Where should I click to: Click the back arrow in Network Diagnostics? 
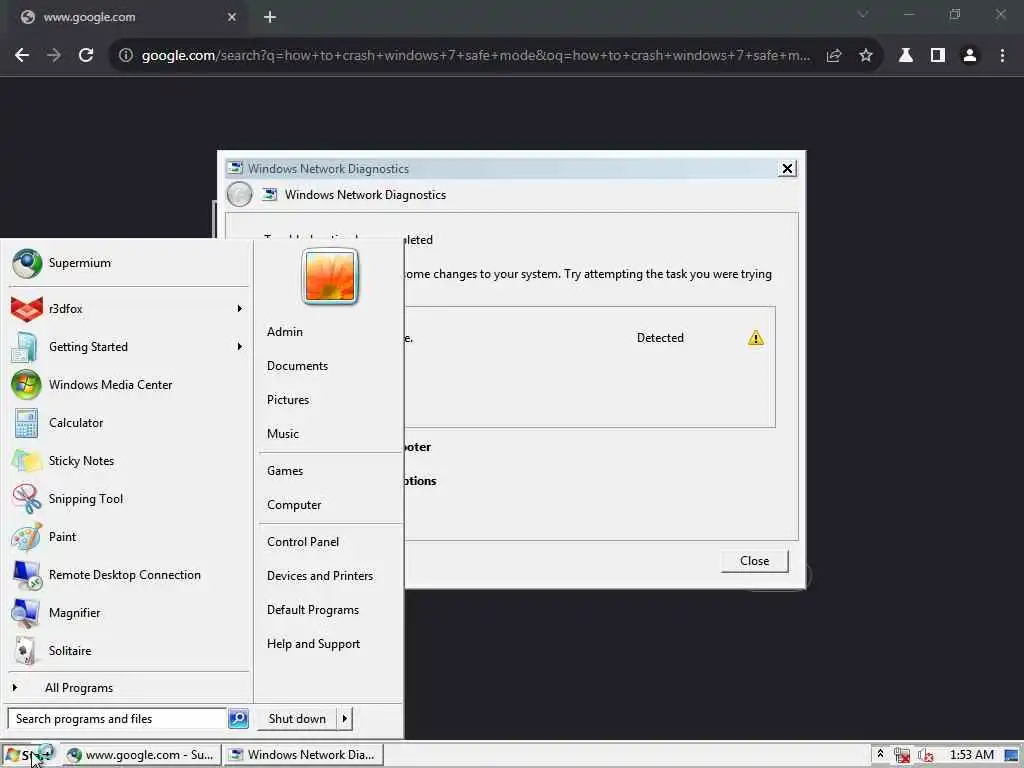239,195
